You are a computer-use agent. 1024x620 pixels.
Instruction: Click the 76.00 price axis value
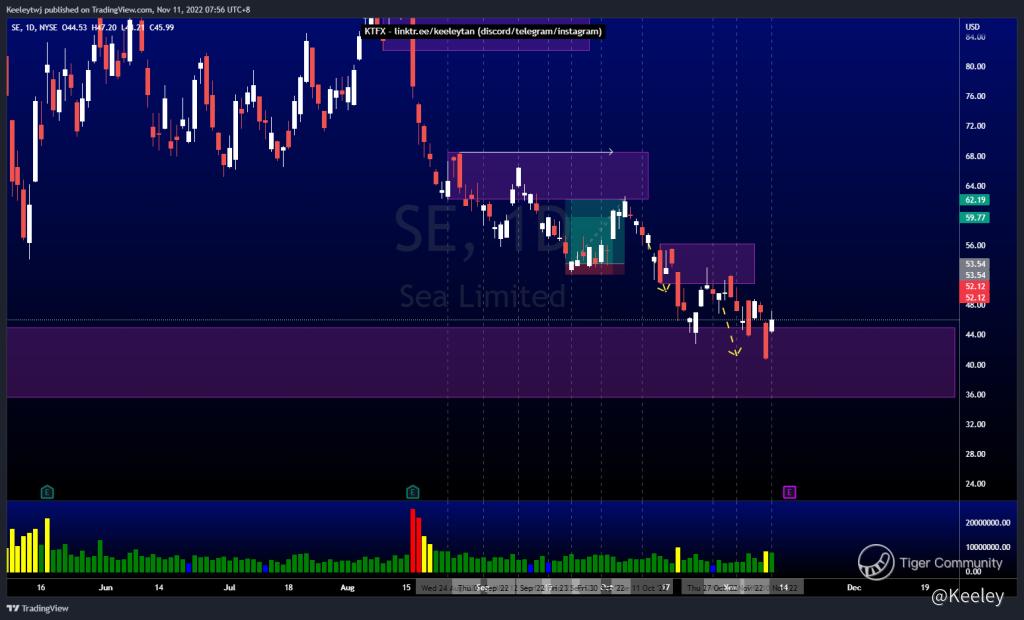coord(975,96)
